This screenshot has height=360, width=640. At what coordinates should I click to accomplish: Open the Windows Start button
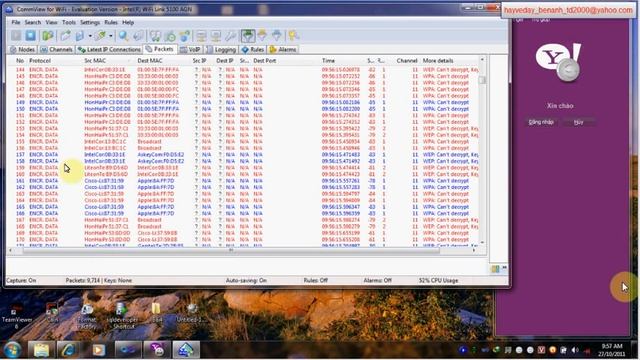[12, 349]
